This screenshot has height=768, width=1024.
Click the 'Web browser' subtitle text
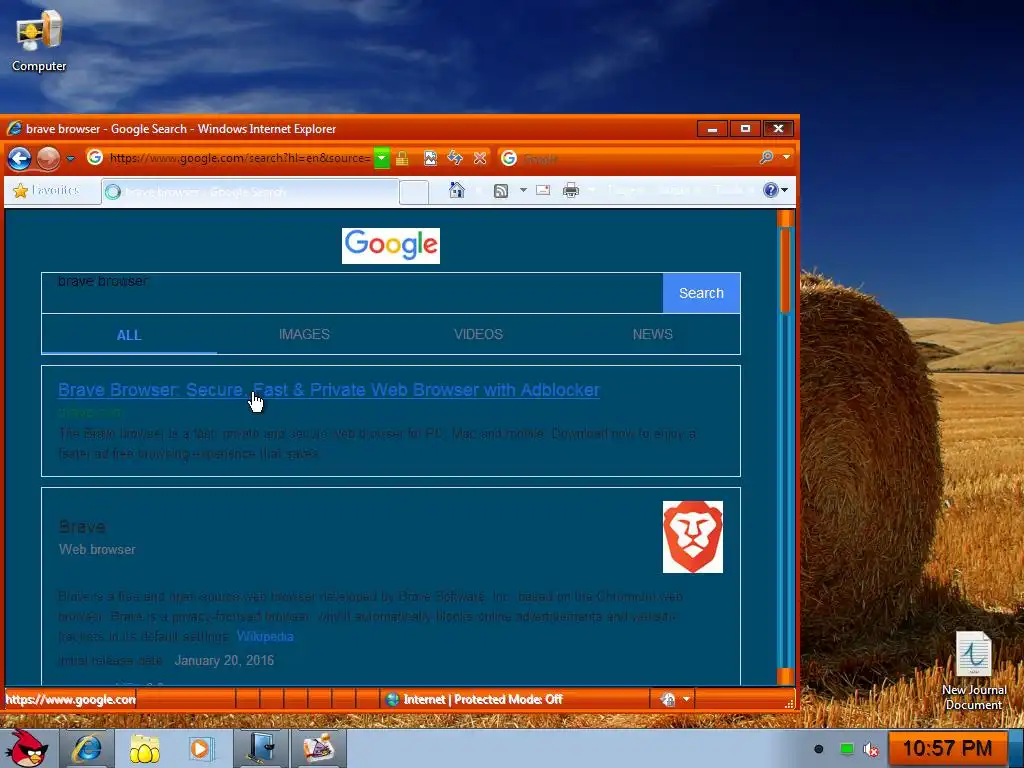pos(97,550)
